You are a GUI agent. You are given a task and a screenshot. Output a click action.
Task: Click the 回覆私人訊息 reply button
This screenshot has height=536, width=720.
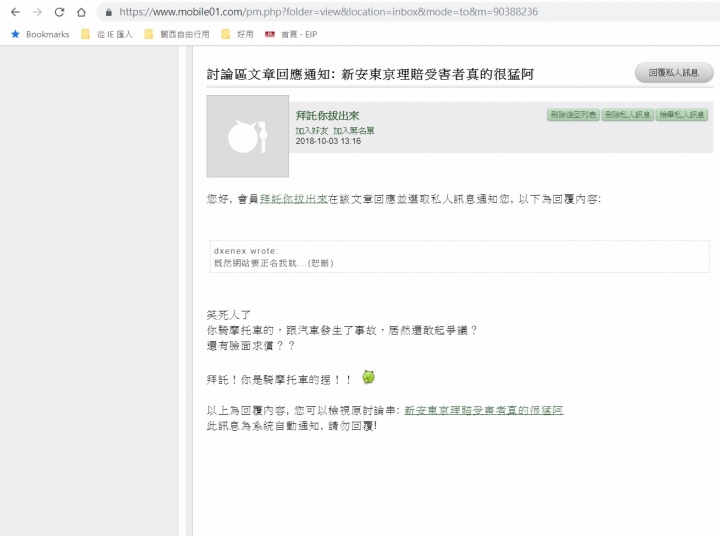pyautogui.click(x=674, y=73)
